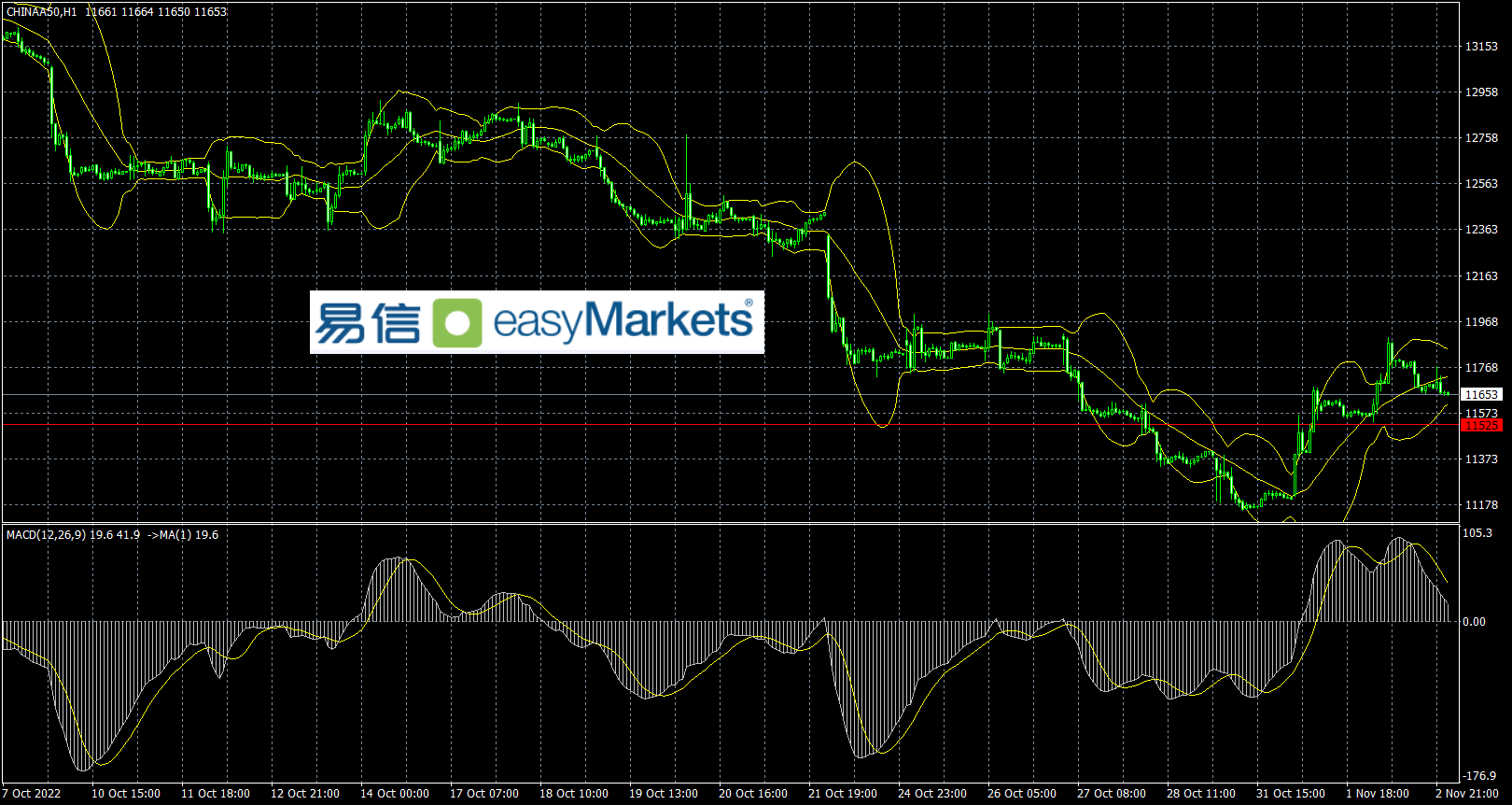Click the 27 Oct 08:00 time label
Image resolution: width=1512 pixels, height=805 pixels.
click(x=1112, y=794)
